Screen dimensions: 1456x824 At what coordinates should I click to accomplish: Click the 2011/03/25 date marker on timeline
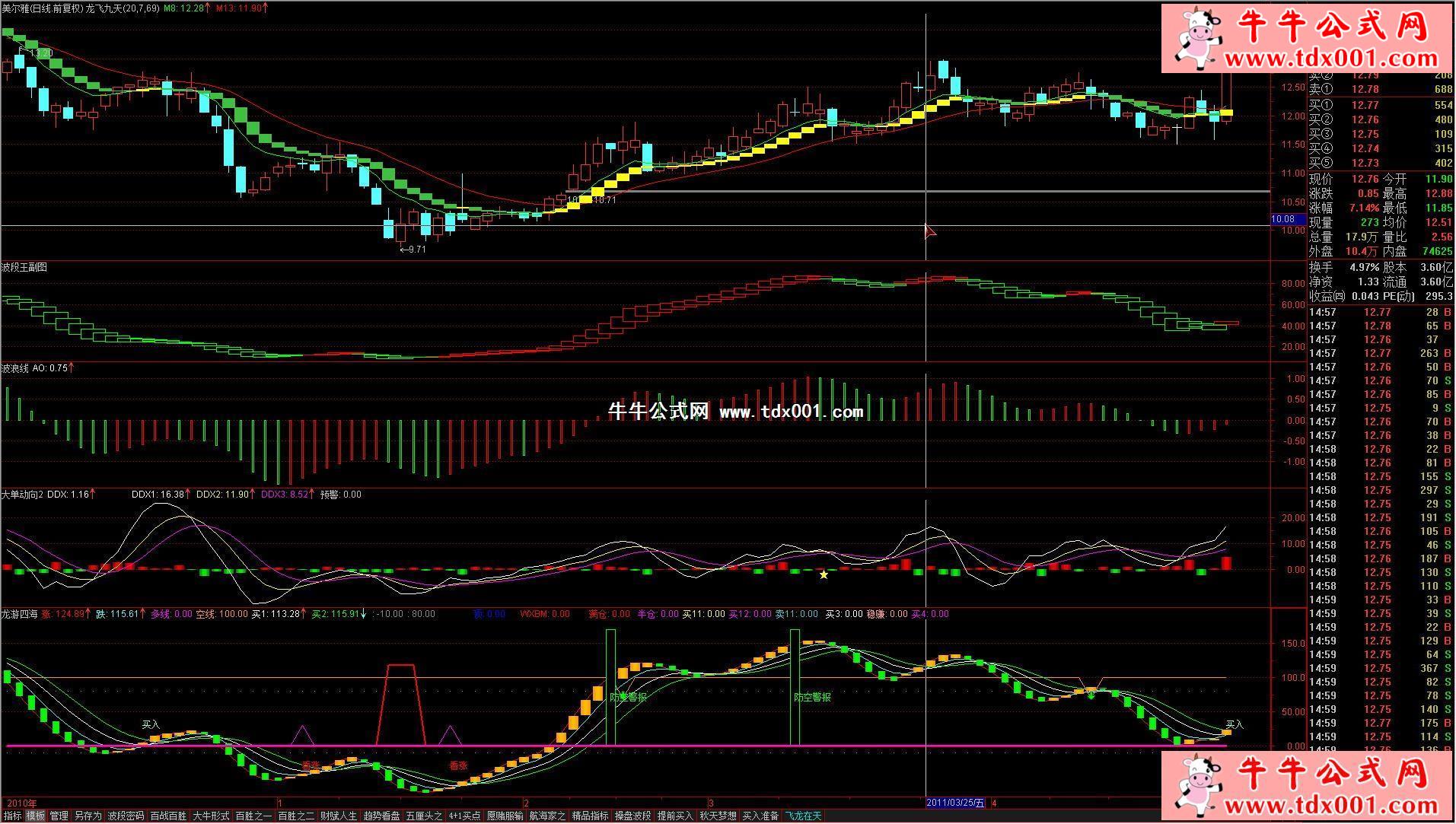click(x=955, y=803)
